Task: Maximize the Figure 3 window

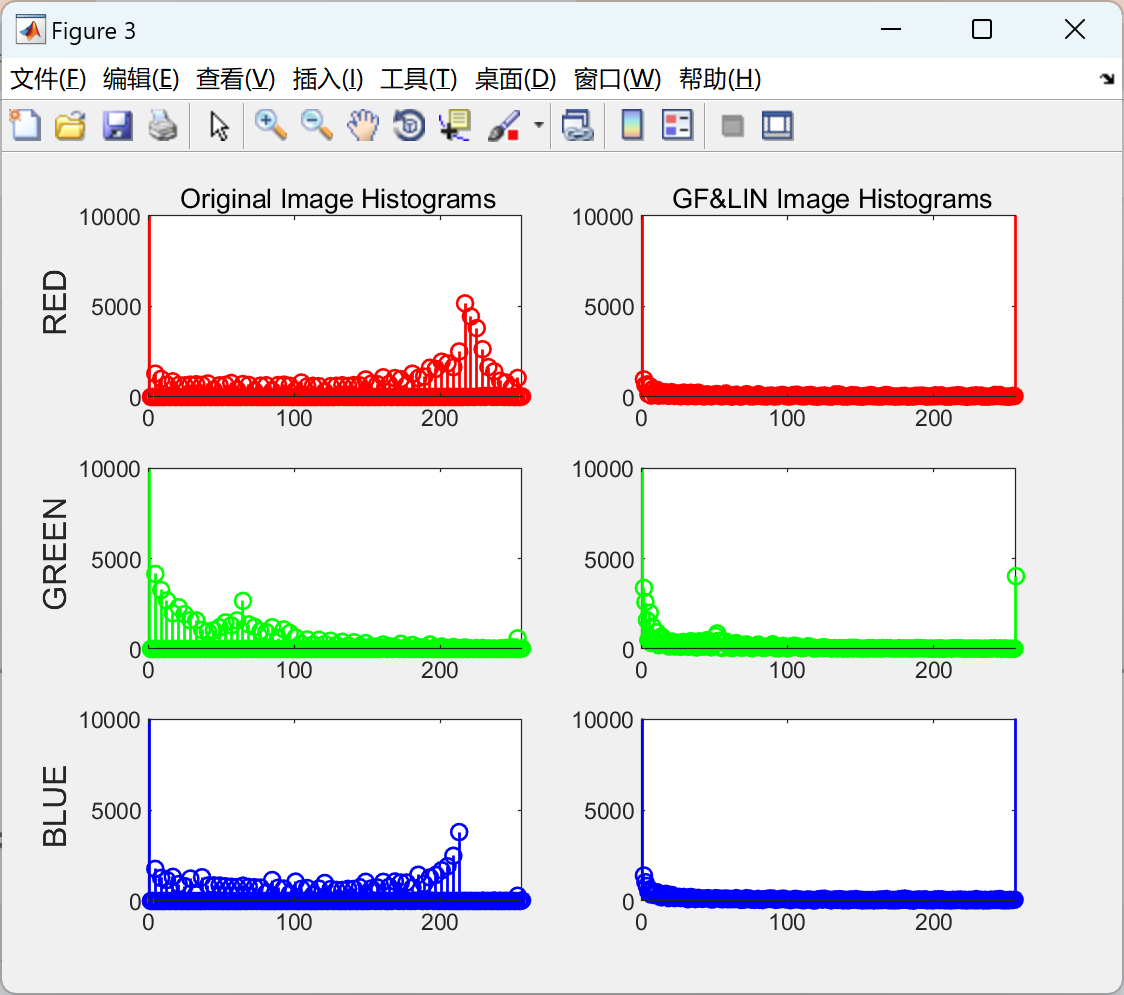Action: click(x=981, y=29)
